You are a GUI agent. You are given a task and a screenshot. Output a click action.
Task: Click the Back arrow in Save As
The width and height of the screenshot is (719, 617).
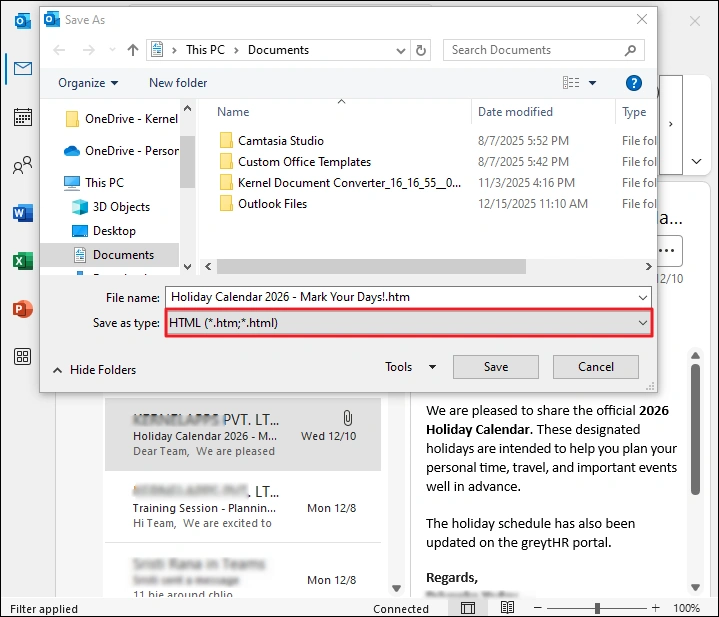tap(59, 50)
